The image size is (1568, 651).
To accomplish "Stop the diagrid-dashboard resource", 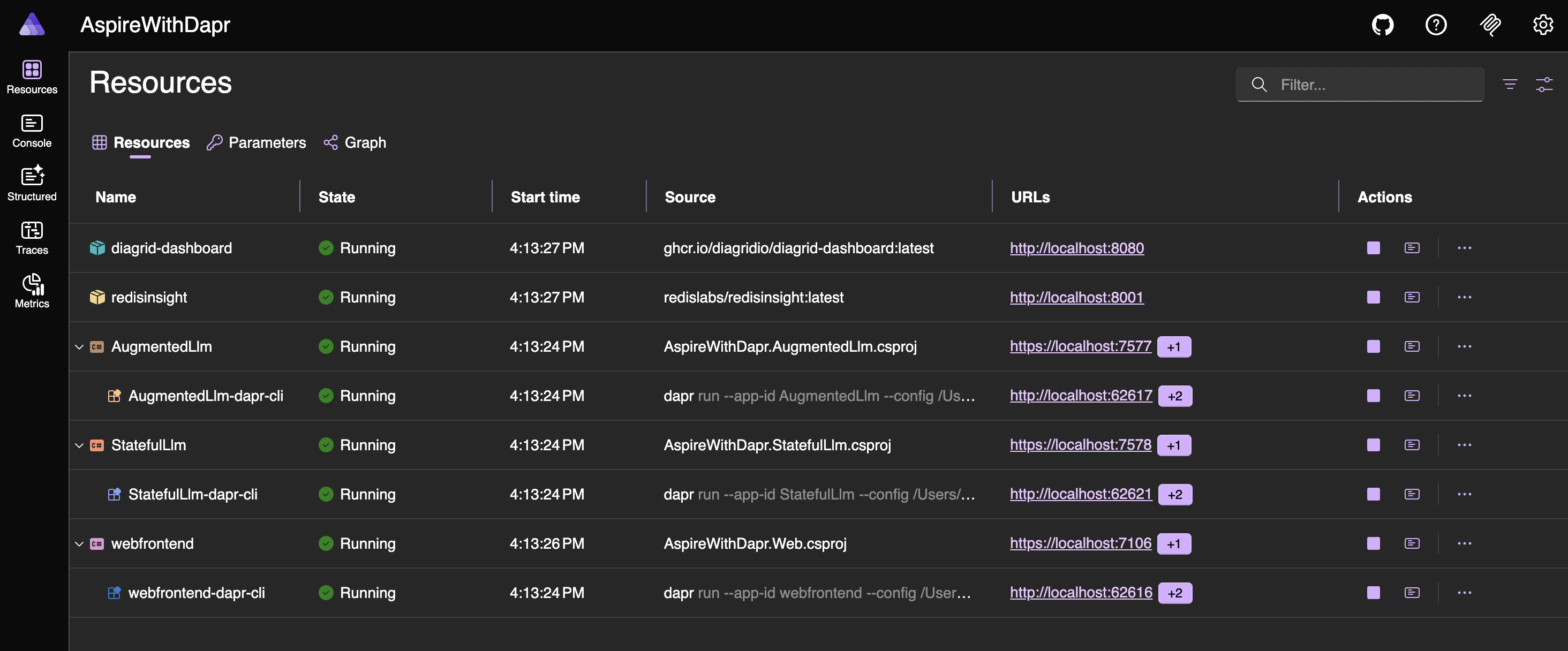I will pyautogui.click(x=1373, y=248).
